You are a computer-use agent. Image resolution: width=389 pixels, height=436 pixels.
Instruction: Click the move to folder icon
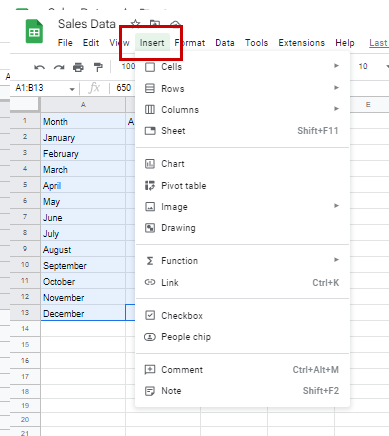pos(155,24)
